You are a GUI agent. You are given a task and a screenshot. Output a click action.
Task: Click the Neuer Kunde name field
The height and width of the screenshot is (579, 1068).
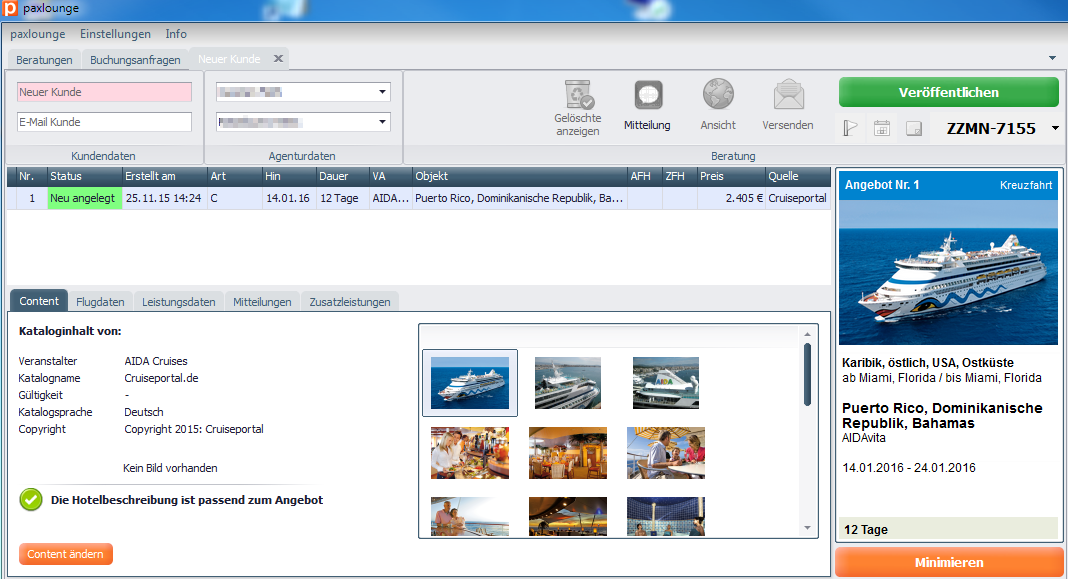point(104,92)
